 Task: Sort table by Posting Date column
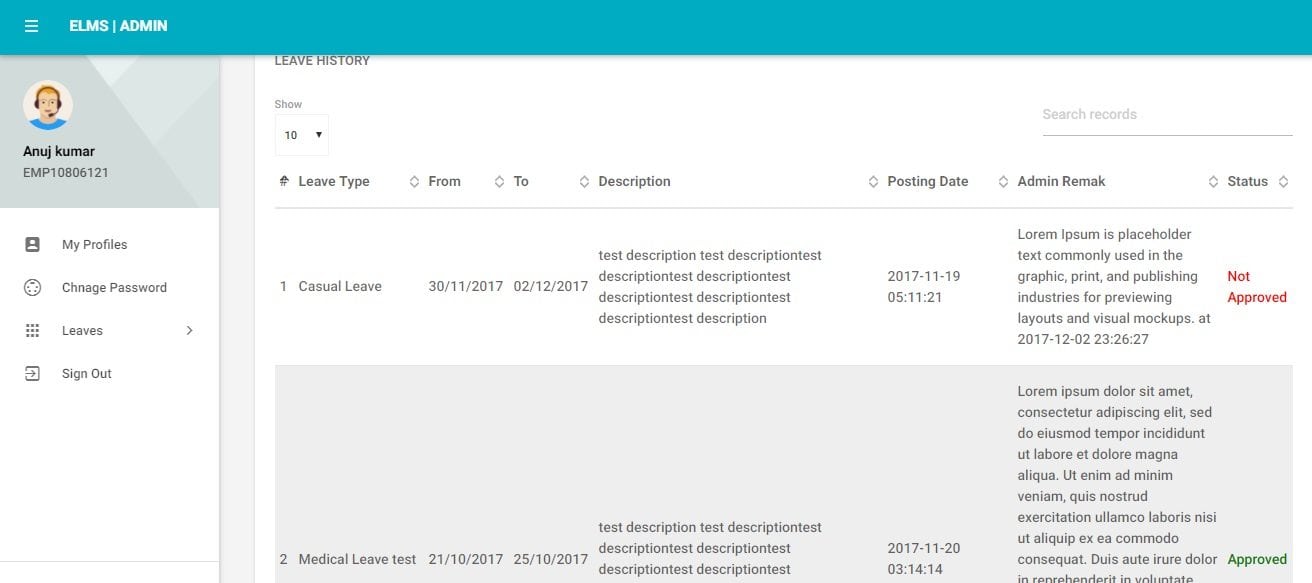coord(928,181)
